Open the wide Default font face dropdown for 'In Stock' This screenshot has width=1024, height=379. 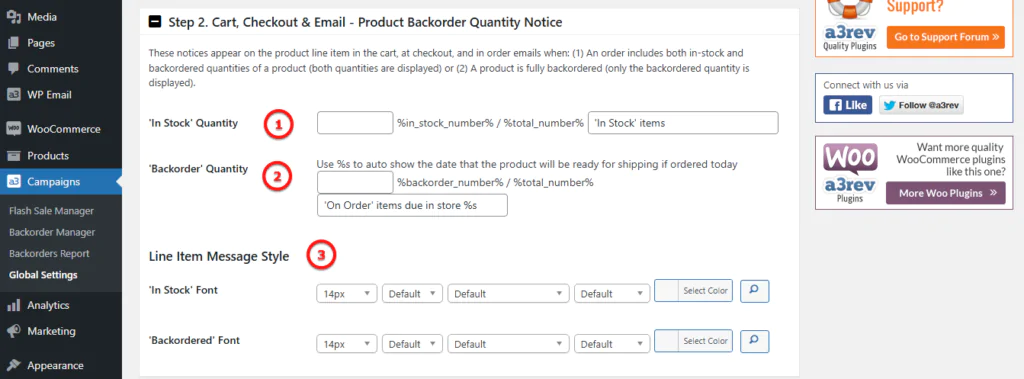click(509, 293)
